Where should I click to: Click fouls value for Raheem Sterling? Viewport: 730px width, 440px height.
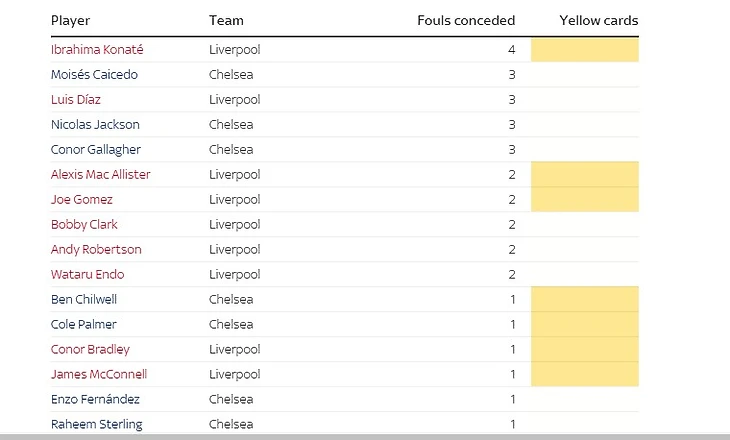[511, 424]
